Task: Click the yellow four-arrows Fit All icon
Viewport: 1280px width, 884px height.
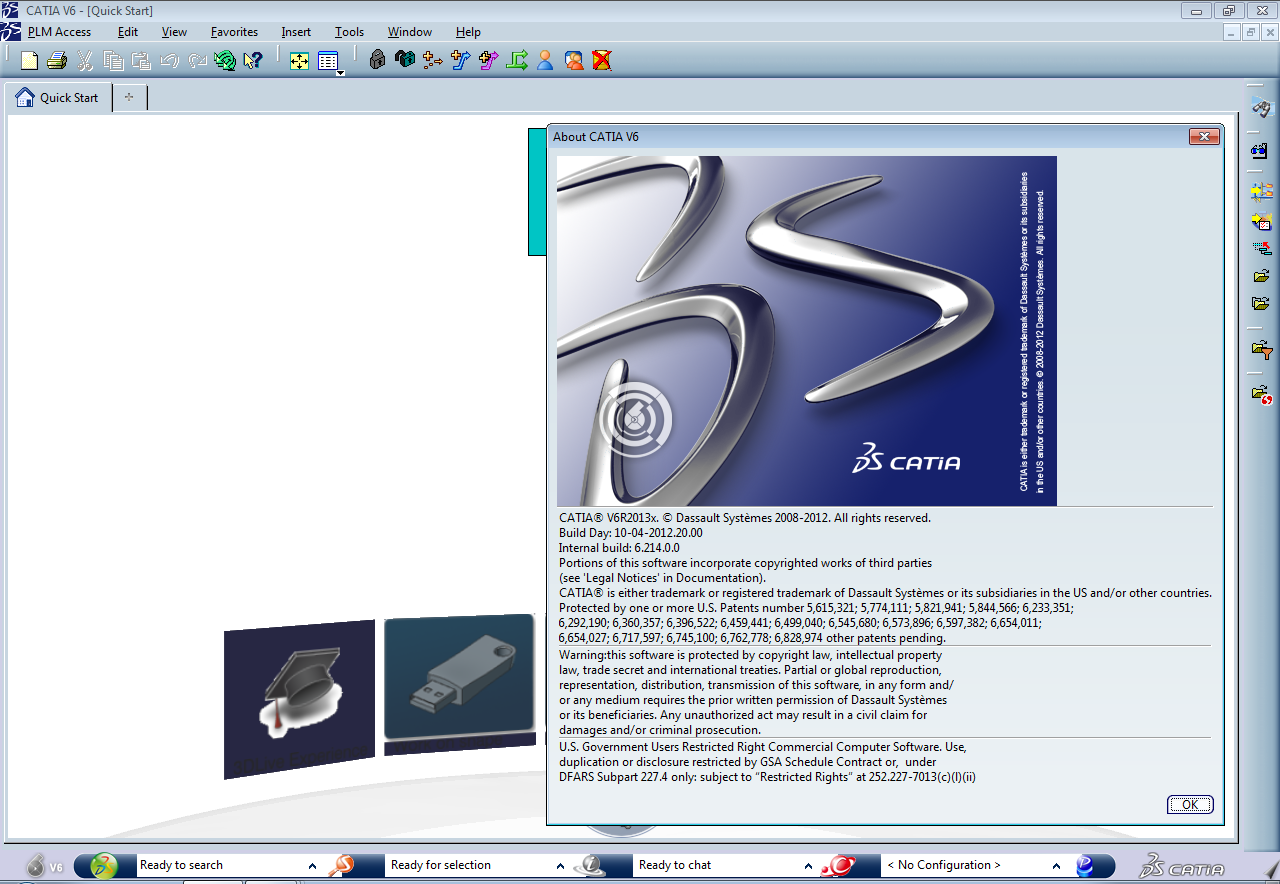Action: pos(299,61)
